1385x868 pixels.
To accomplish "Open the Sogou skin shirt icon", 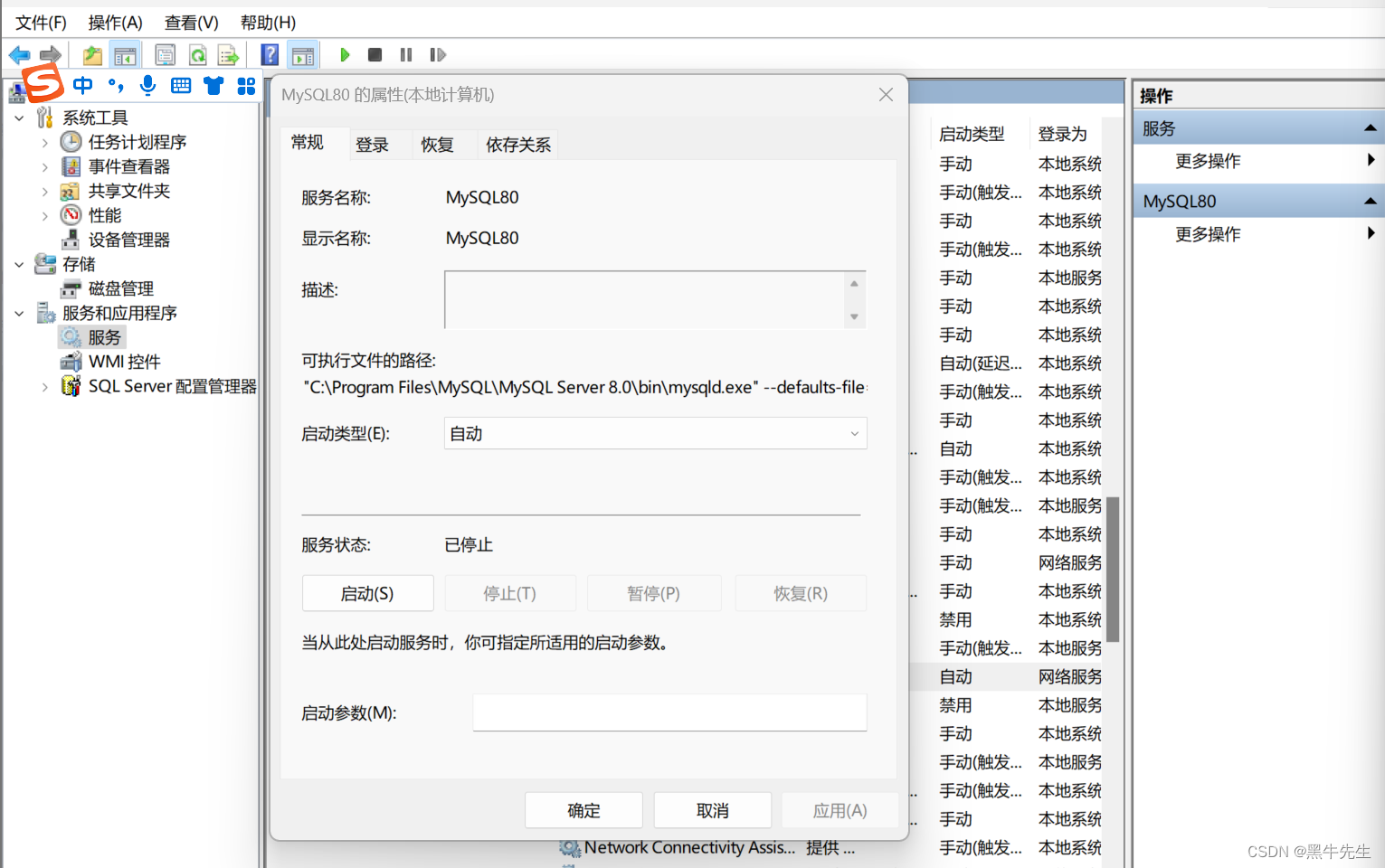I will point(213,86).
